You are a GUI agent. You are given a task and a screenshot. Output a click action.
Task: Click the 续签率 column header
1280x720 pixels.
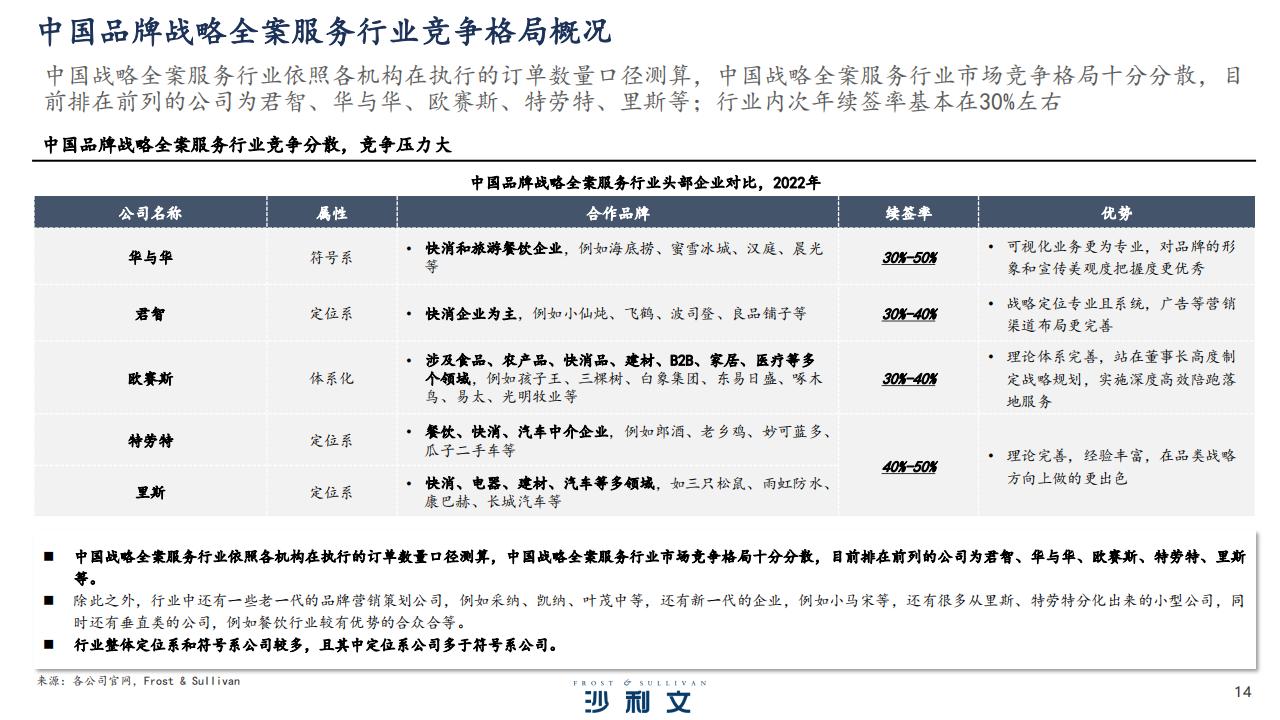pos(908,213)
